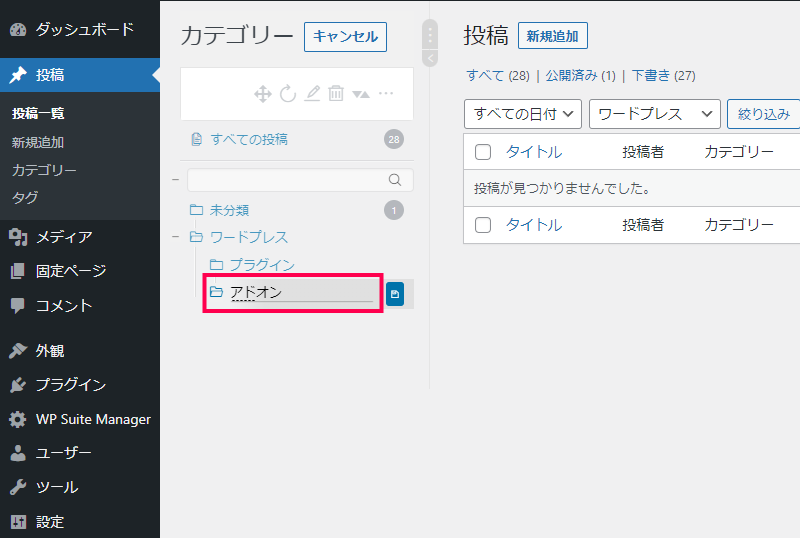
Task: Tick the select-all checkbox in table header
Action: [483, 152]
